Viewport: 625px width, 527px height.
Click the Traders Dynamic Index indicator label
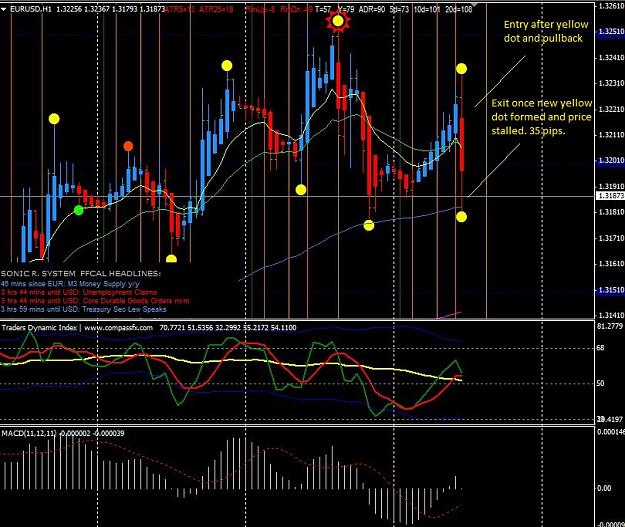pyautogui.click(x=39, y=328)
